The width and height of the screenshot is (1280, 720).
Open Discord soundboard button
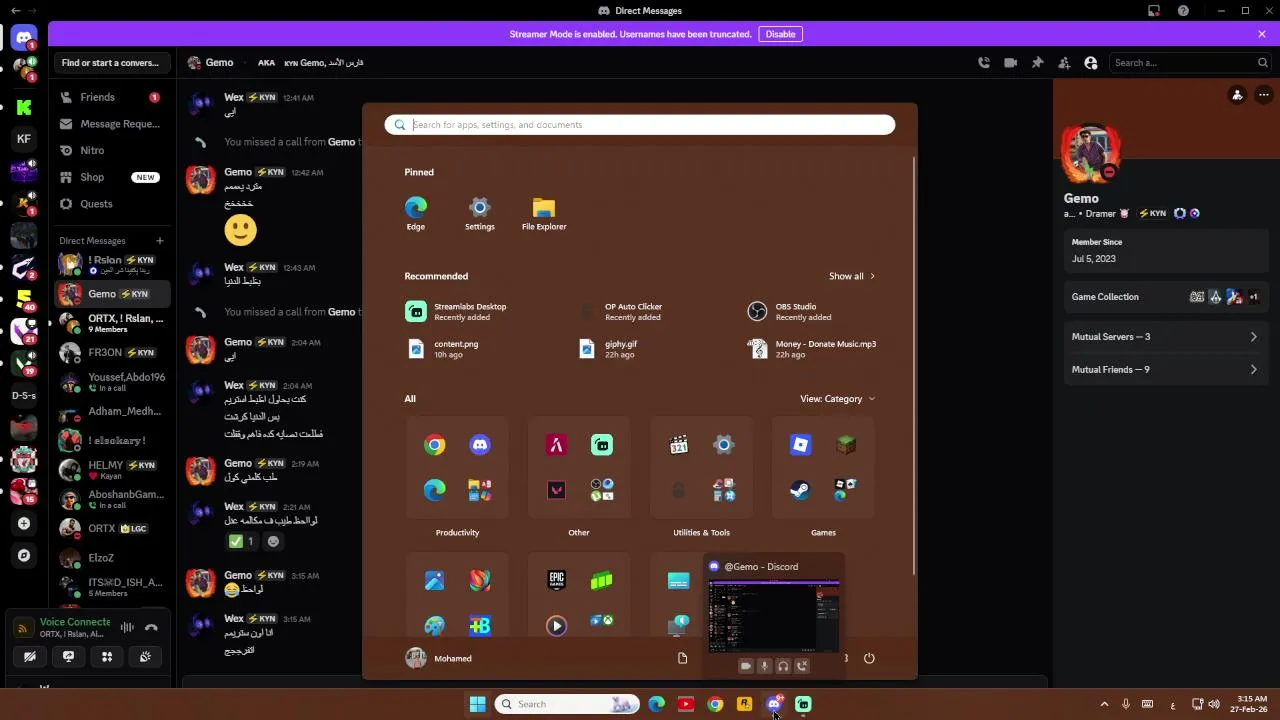(145, 657)
